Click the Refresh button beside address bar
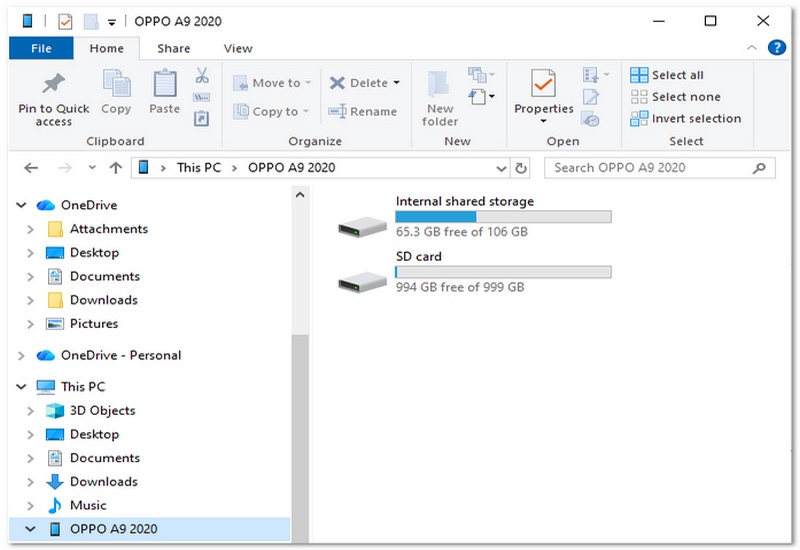Screen dimensions: 800x550 pyautogui.click(x=520, y=168)
